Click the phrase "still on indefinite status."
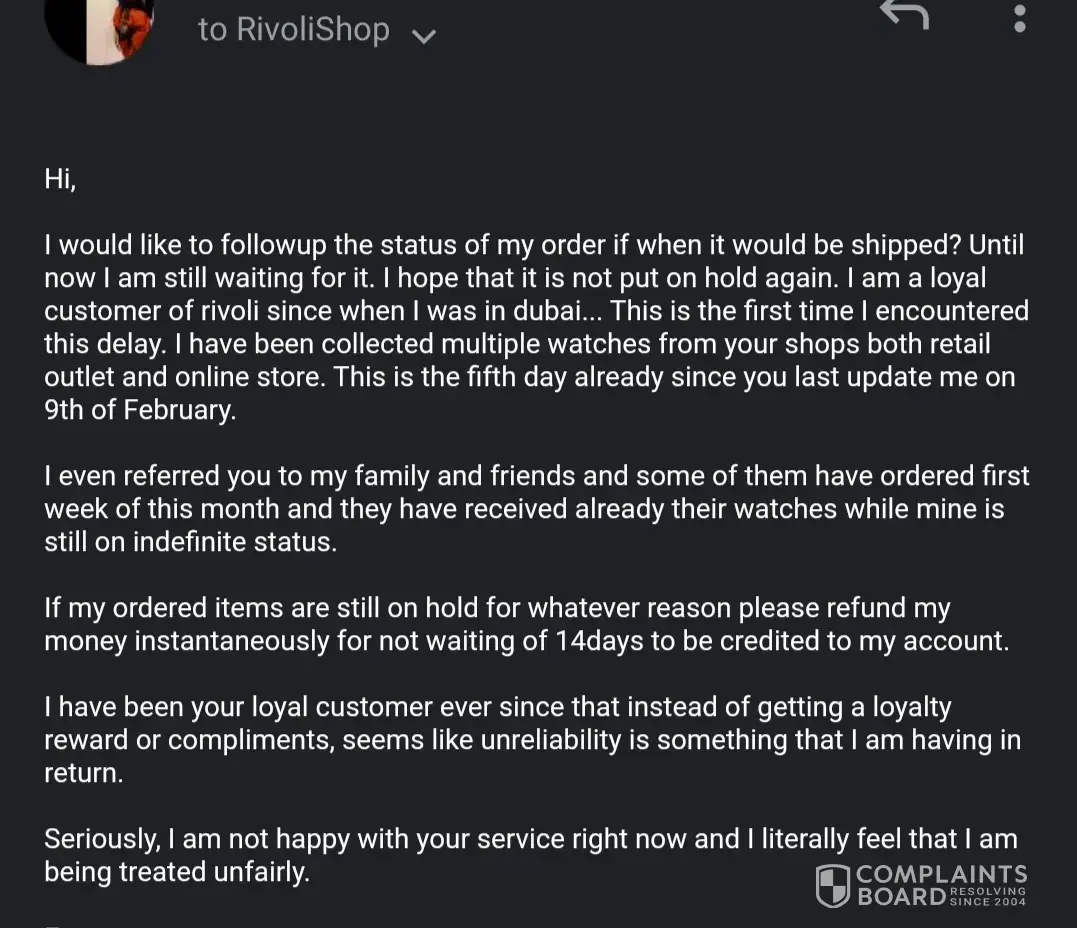 tap(188, 542)
